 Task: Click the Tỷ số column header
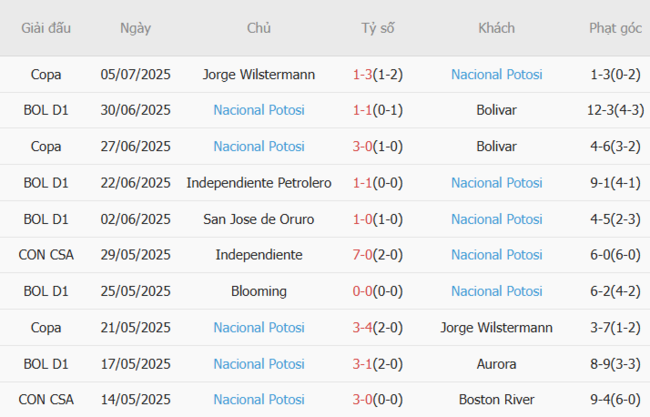pyautogui.click(x=378, y=28)
